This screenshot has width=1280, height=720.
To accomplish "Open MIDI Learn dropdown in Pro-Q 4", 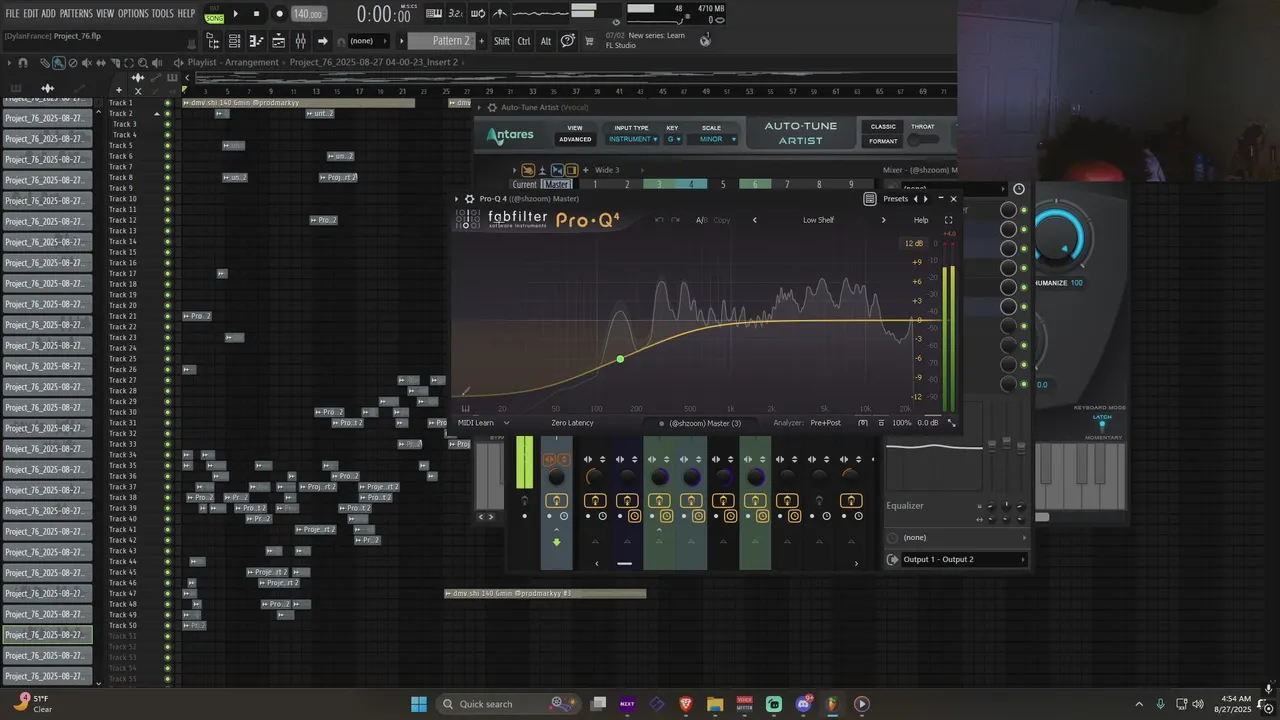I will point(483,423).
